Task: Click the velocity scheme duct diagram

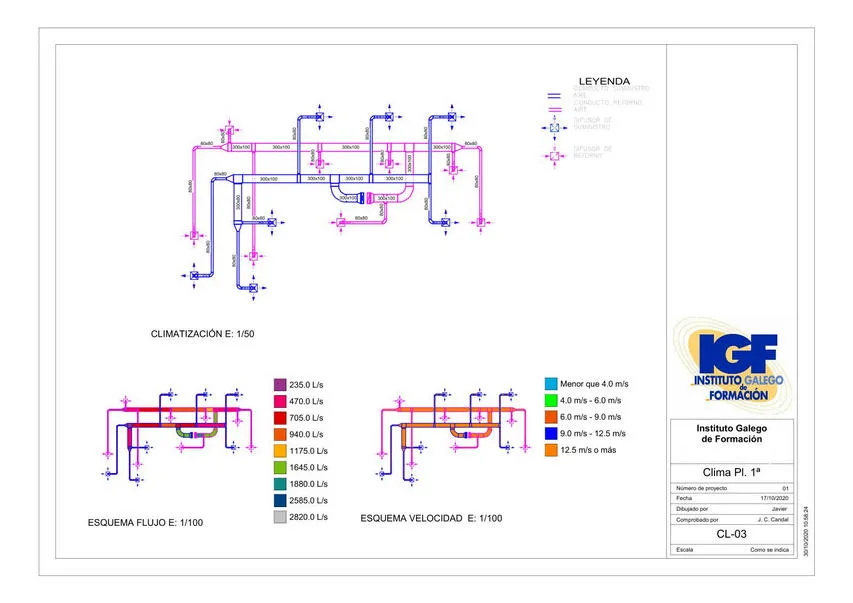Action: point(452,436)
